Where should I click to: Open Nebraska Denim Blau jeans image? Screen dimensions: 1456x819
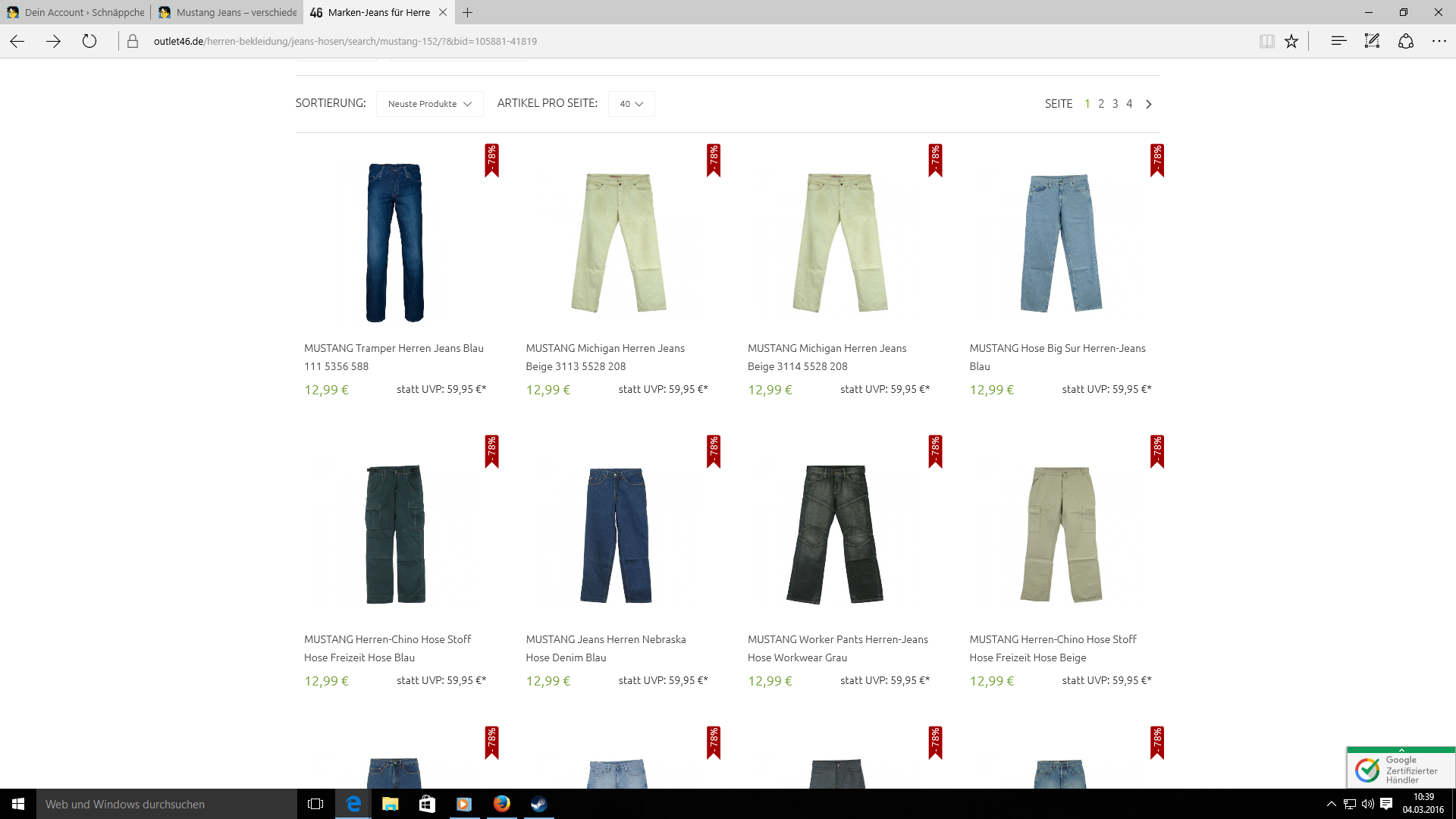(617, 535)
